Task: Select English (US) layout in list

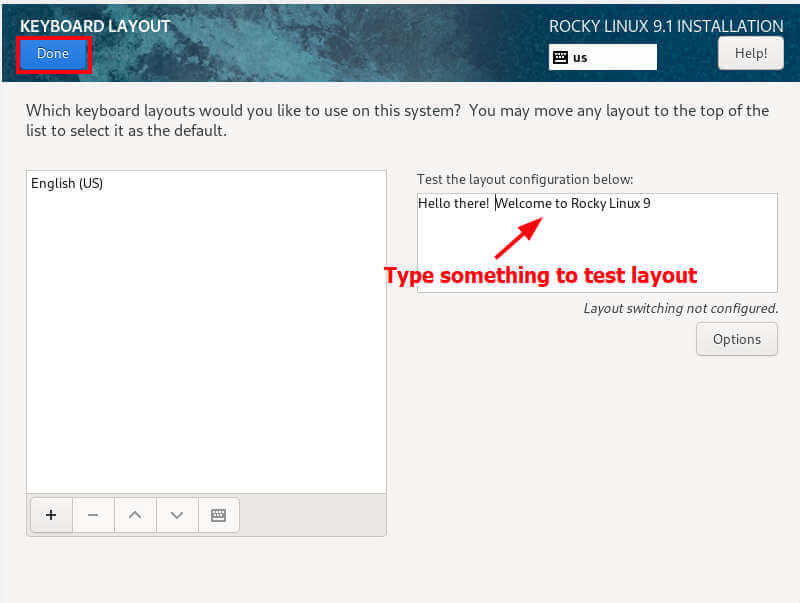Action: pos(206,183)
